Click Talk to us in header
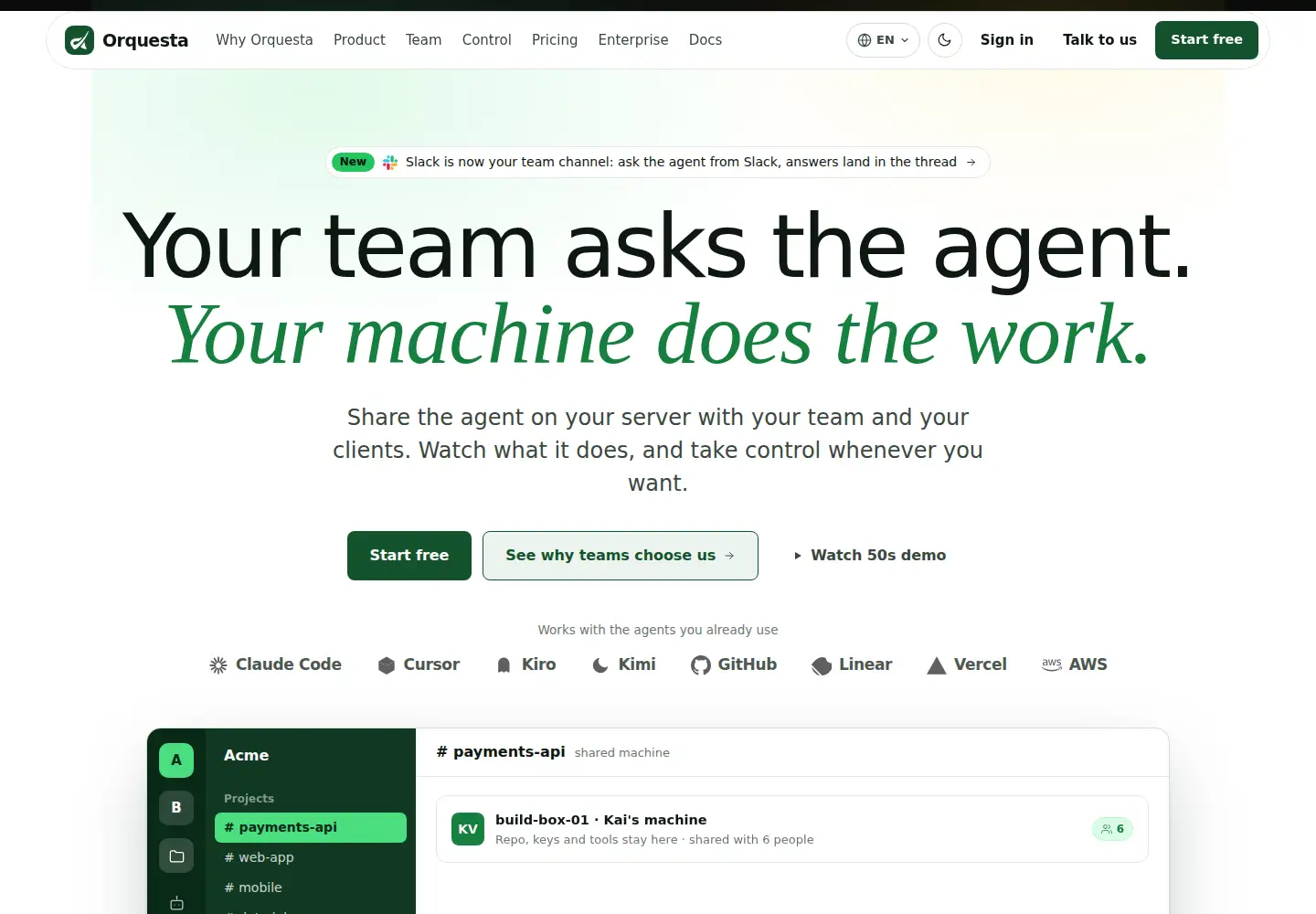This screenshot has width=1316, height=914. coord(1099,40)
